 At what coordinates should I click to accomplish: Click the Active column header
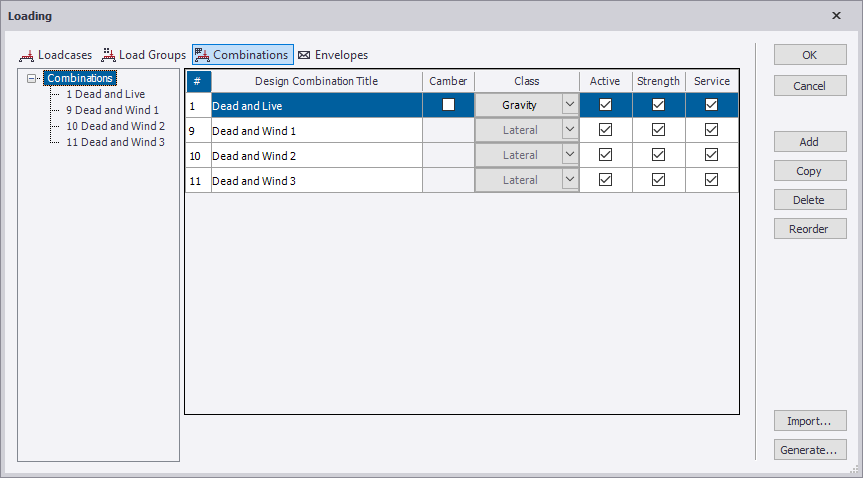tap(605, 81)
